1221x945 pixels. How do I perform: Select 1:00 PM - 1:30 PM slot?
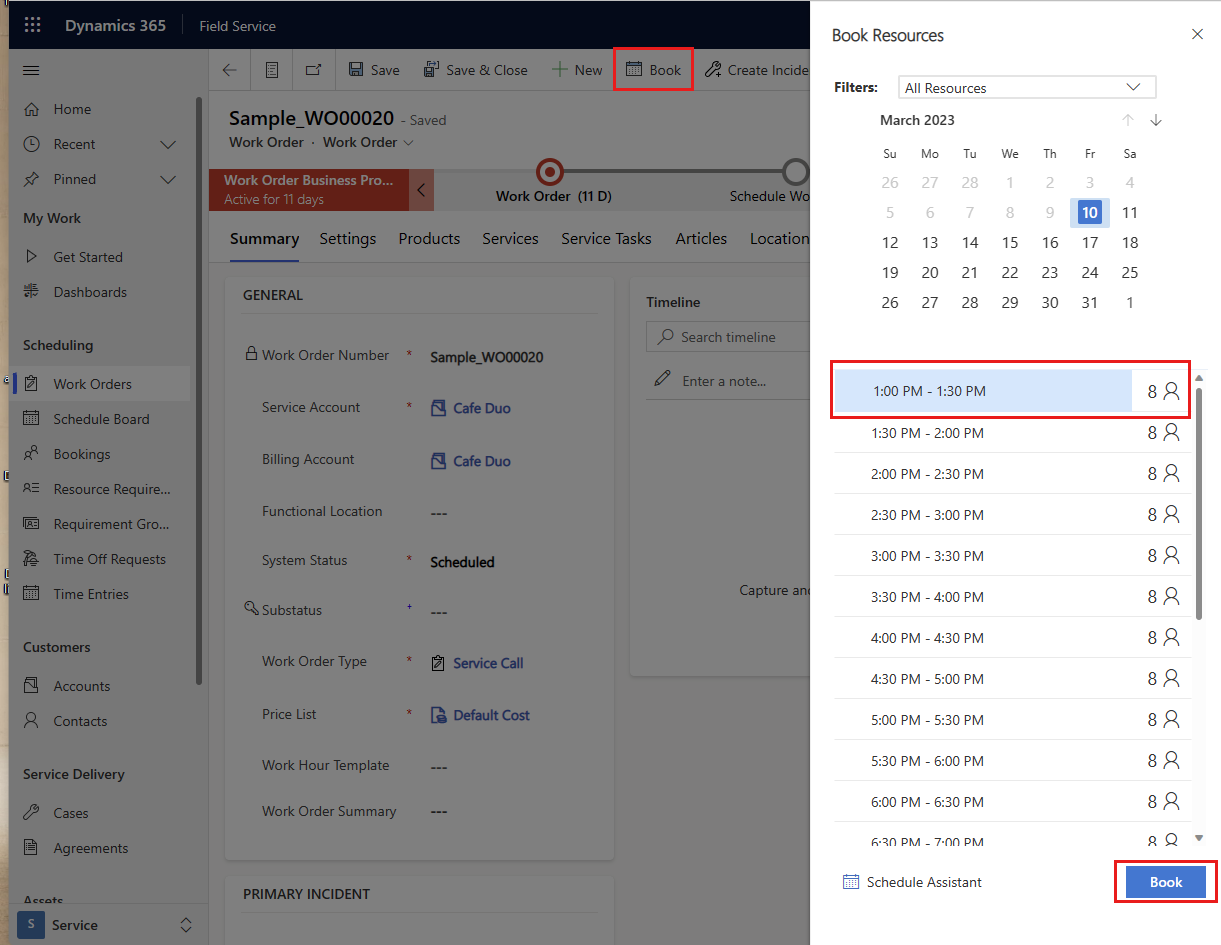[x=983, y=391]
